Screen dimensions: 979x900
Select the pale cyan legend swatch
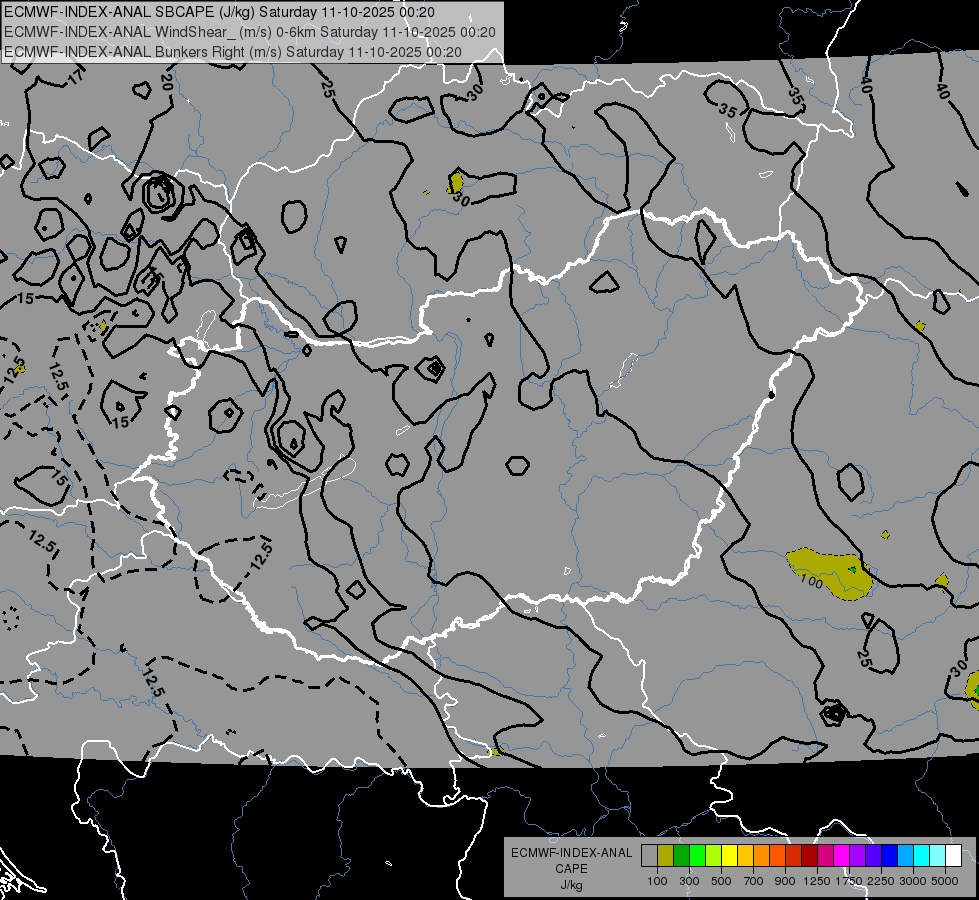[937, 855]
